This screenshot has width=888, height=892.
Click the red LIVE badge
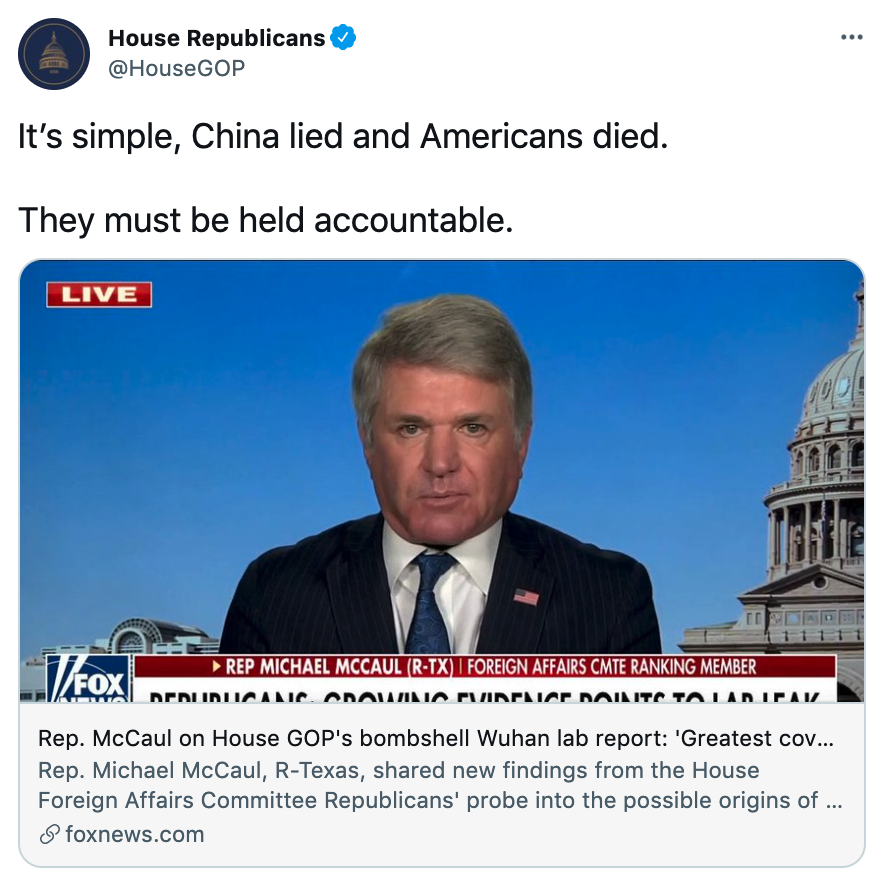(x=99, y=295)
